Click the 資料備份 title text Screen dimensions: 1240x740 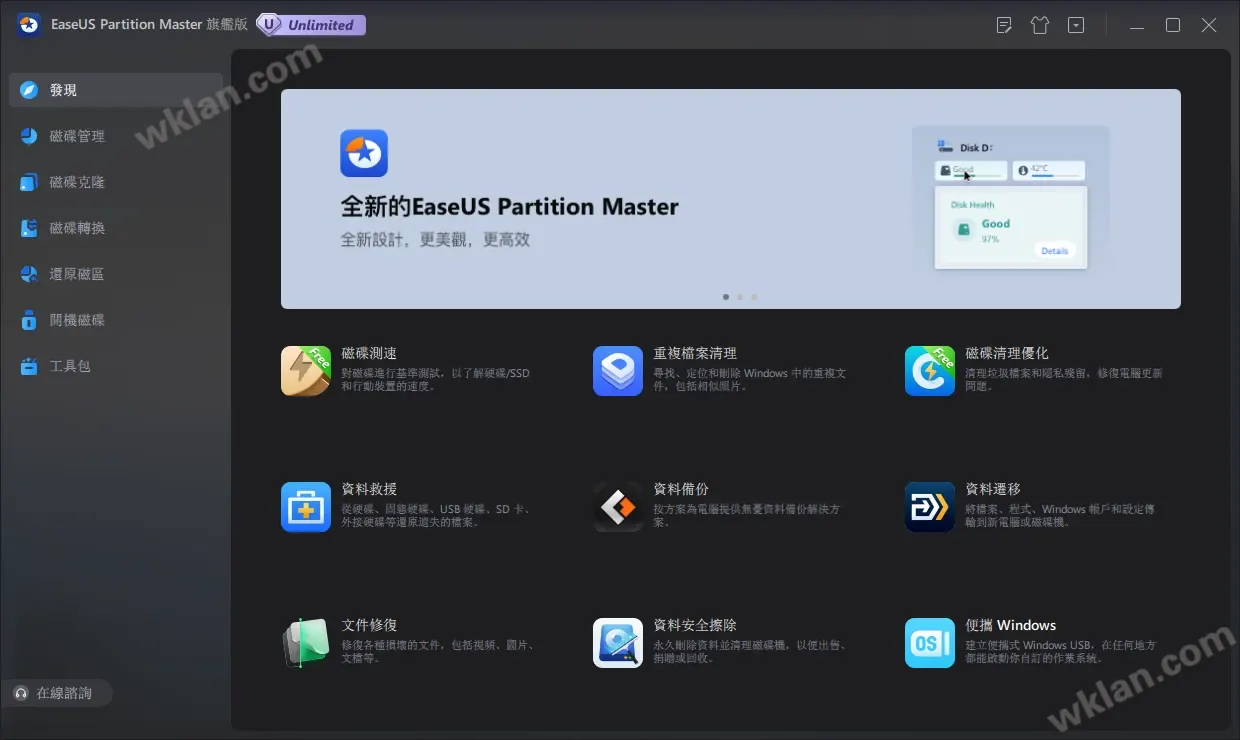click(x=681, y=489)
